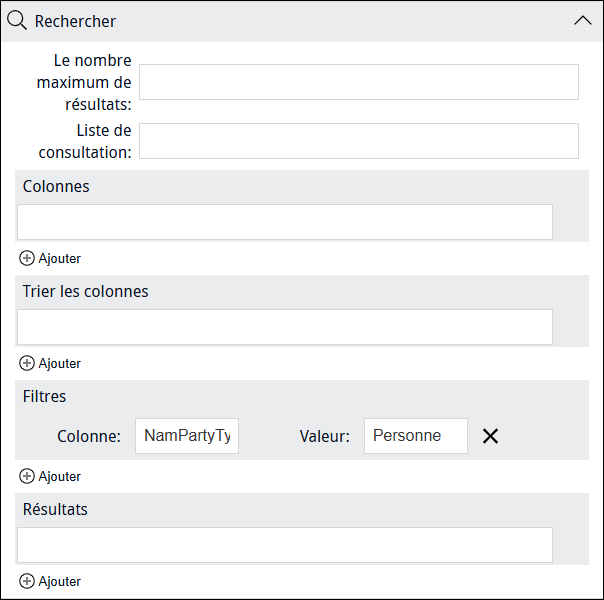Click the Liste de consultation label

pos(85,141)
